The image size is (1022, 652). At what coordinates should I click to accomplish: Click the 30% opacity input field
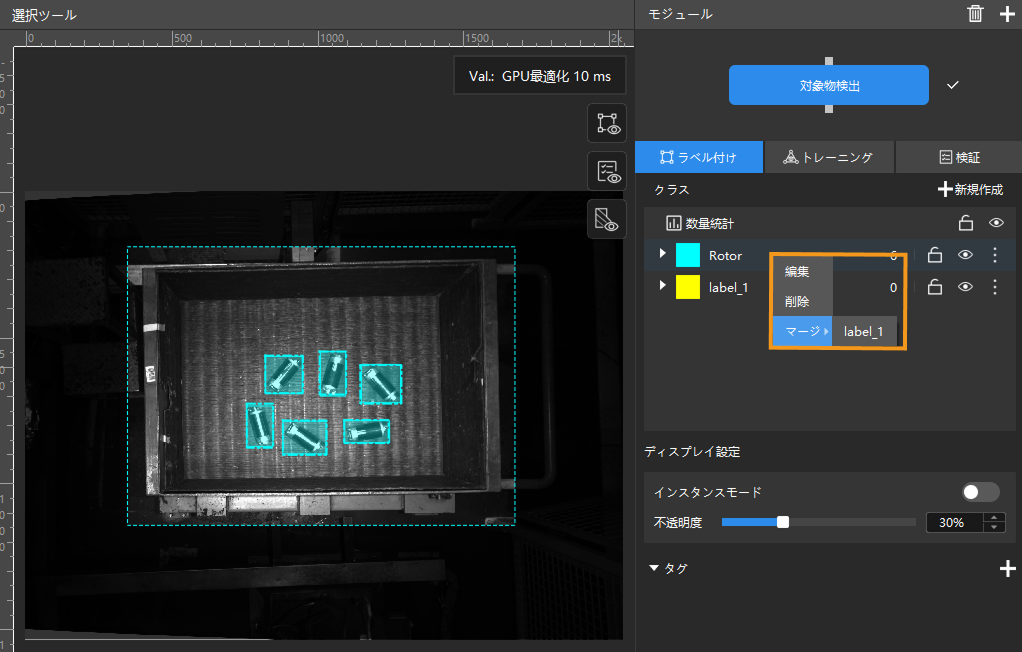955,522
